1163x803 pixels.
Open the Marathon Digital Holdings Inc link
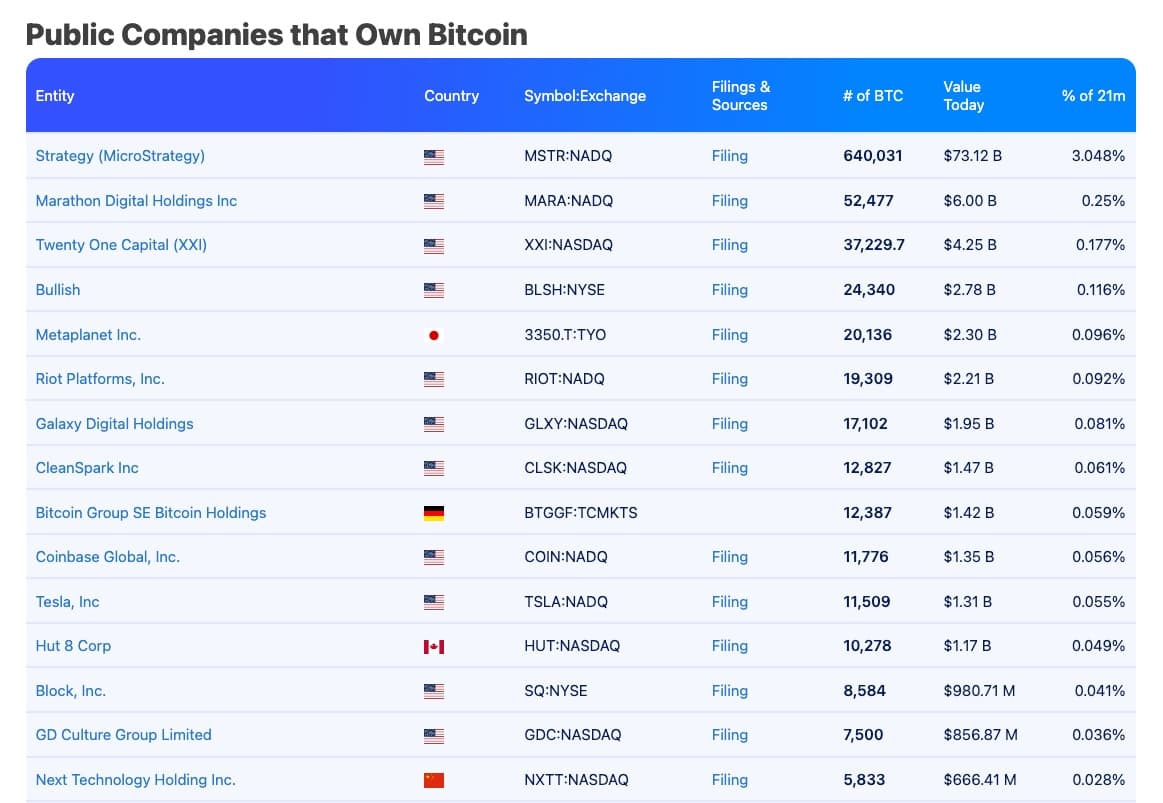pos(136,201)
